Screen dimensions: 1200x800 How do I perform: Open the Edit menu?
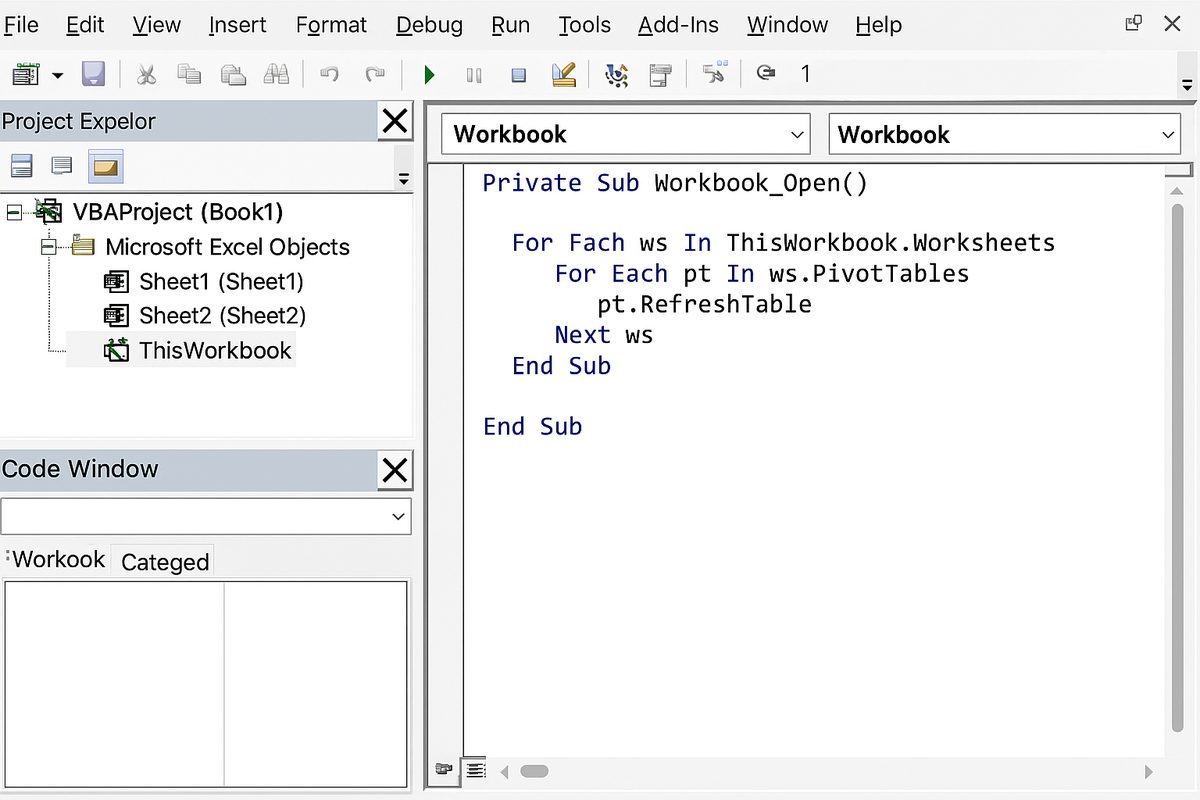85,25
